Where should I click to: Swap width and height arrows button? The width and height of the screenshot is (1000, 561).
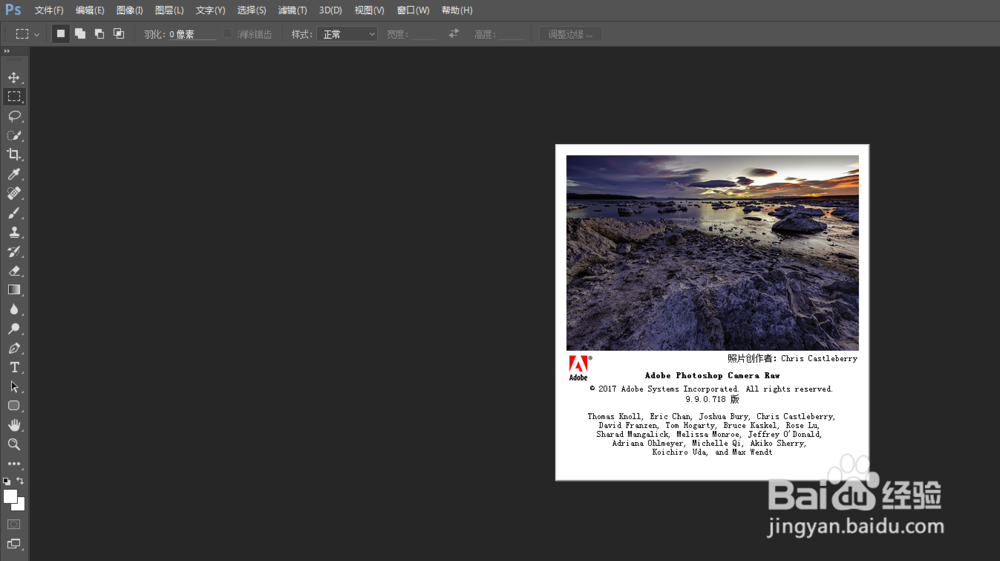coord(453,33)
